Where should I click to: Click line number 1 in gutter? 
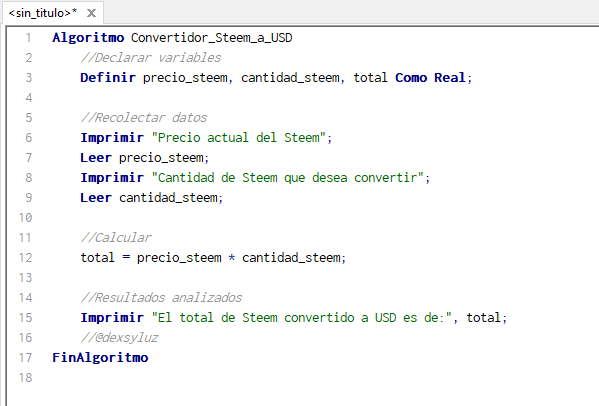[x=29, y=38]
